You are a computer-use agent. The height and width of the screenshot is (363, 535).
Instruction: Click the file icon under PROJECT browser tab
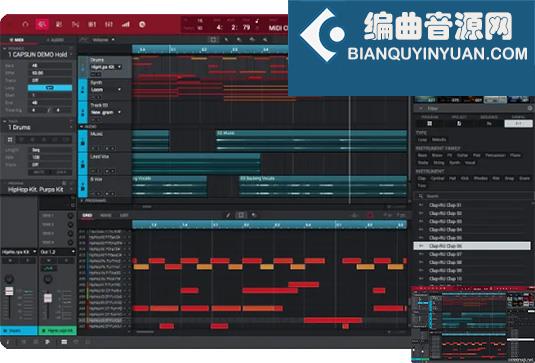pyautogui.click(x=459, y=124)
